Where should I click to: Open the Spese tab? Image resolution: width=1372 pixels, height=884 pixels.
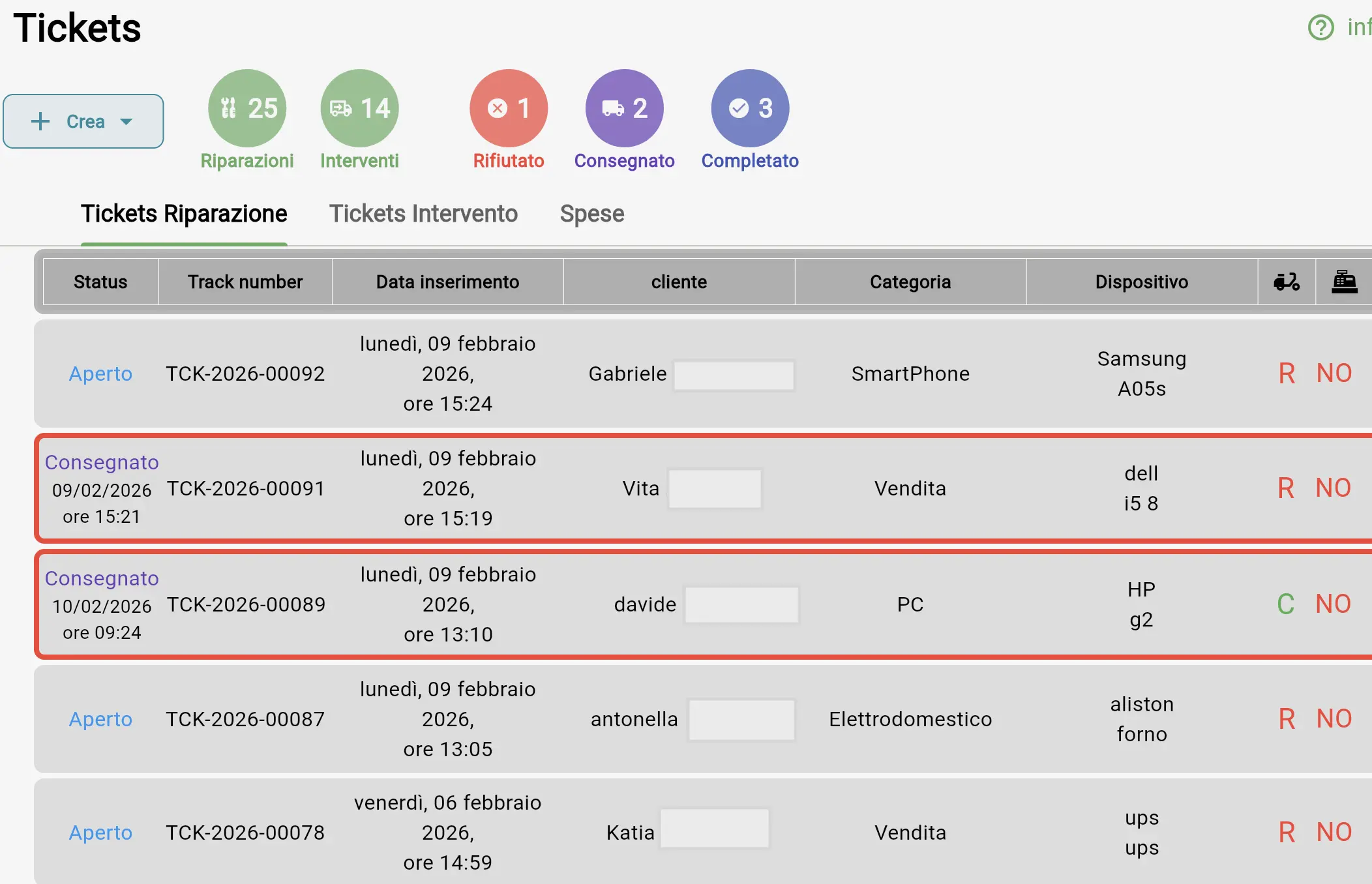pos(591,213)
